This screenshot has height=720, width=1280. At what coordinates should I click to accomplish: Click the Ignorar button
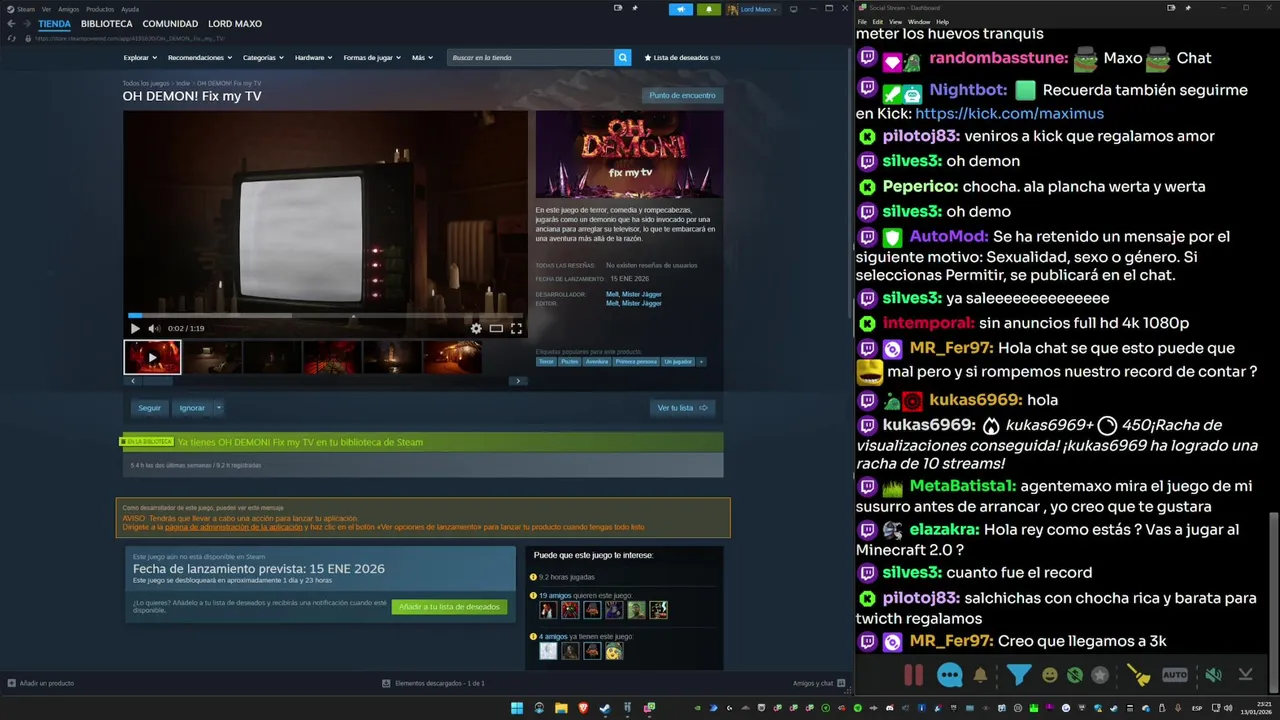point(192,408)
